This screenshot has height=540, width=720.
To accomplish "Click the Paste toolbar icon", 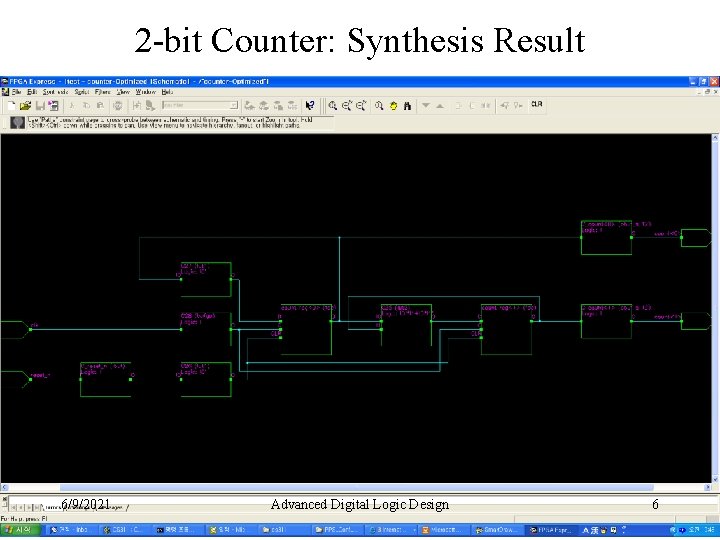I will [x=100, y=106].
